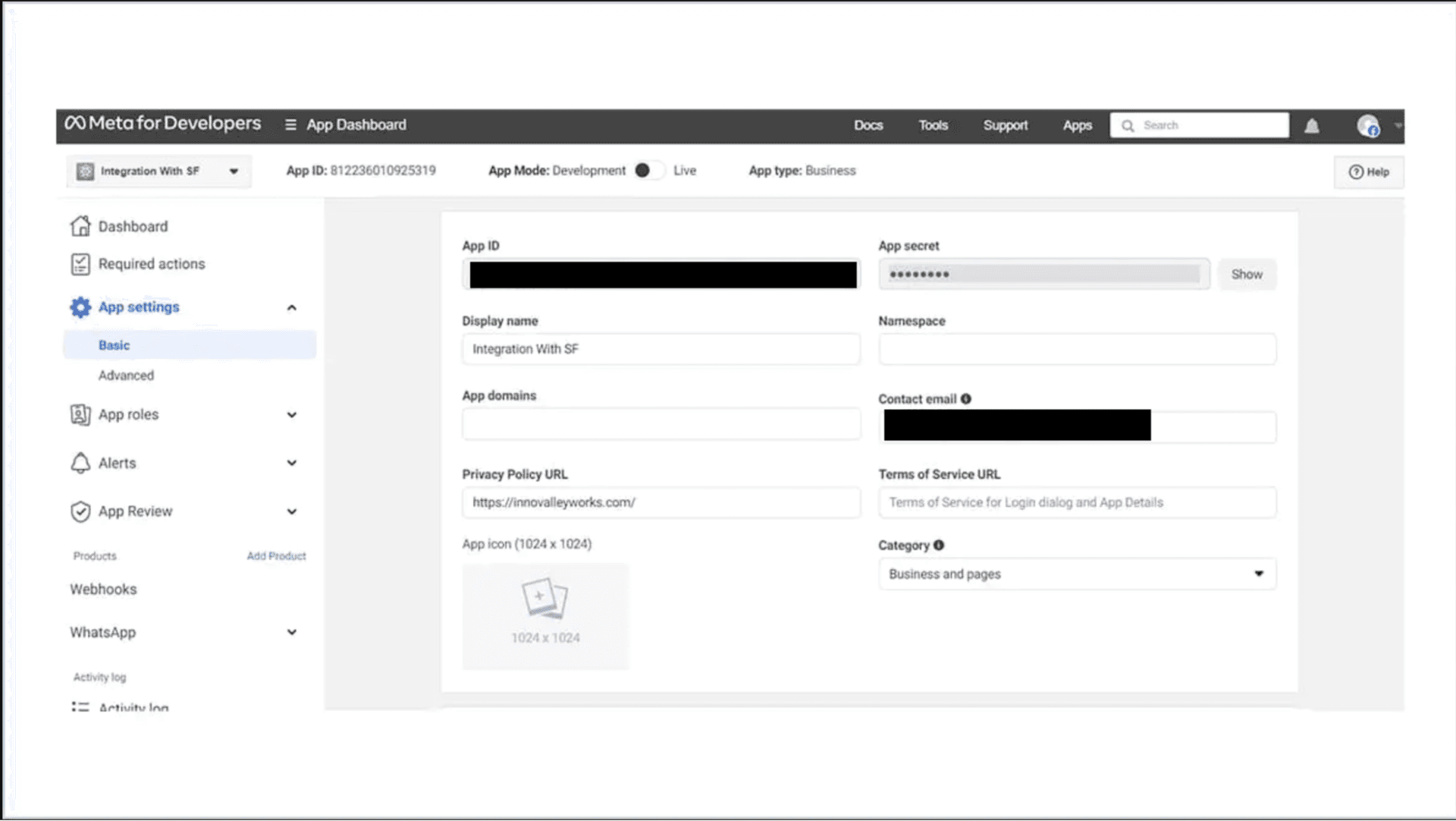Open Docs in top navigation
The width and height of the screenshot is (1456, 821).
pyautogui.click(x=868, y=126)
